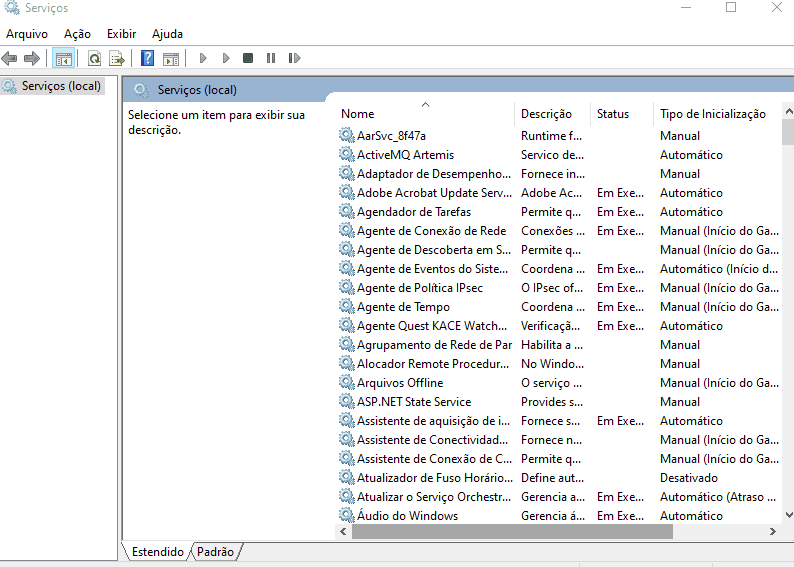Select the Adaptador de Desempenho service name
Screen dimensions: 794x567
(433, 174)
